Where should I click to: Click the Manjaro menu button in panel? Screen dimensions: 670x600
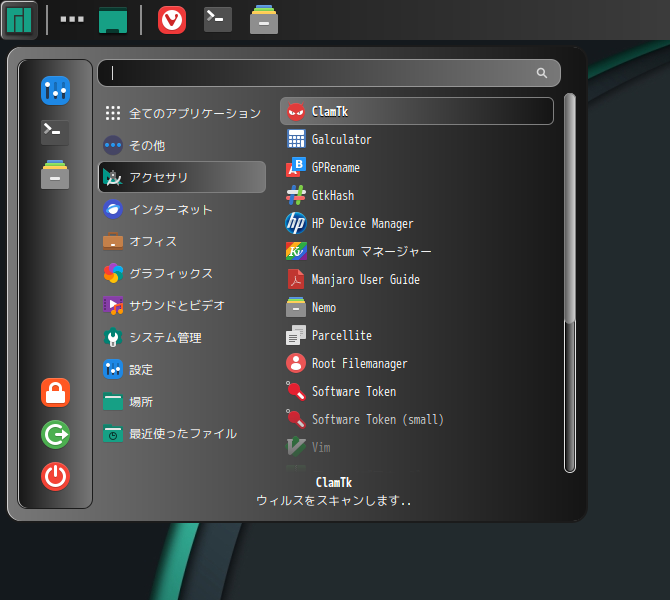pos(19,20)
